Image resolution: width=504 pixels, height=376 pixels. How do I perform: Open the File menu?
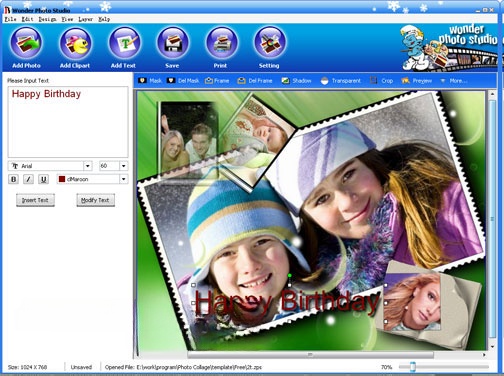coord(10,19)
